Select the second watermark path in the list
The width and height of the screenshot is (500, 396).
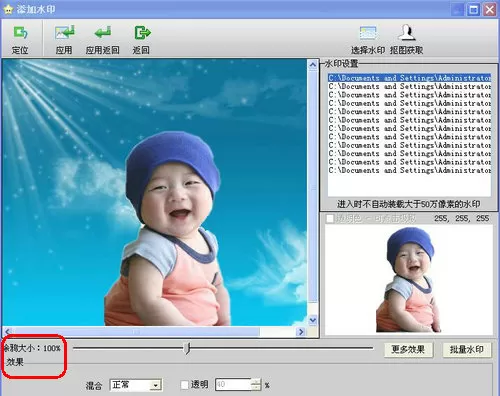(409, 86)
